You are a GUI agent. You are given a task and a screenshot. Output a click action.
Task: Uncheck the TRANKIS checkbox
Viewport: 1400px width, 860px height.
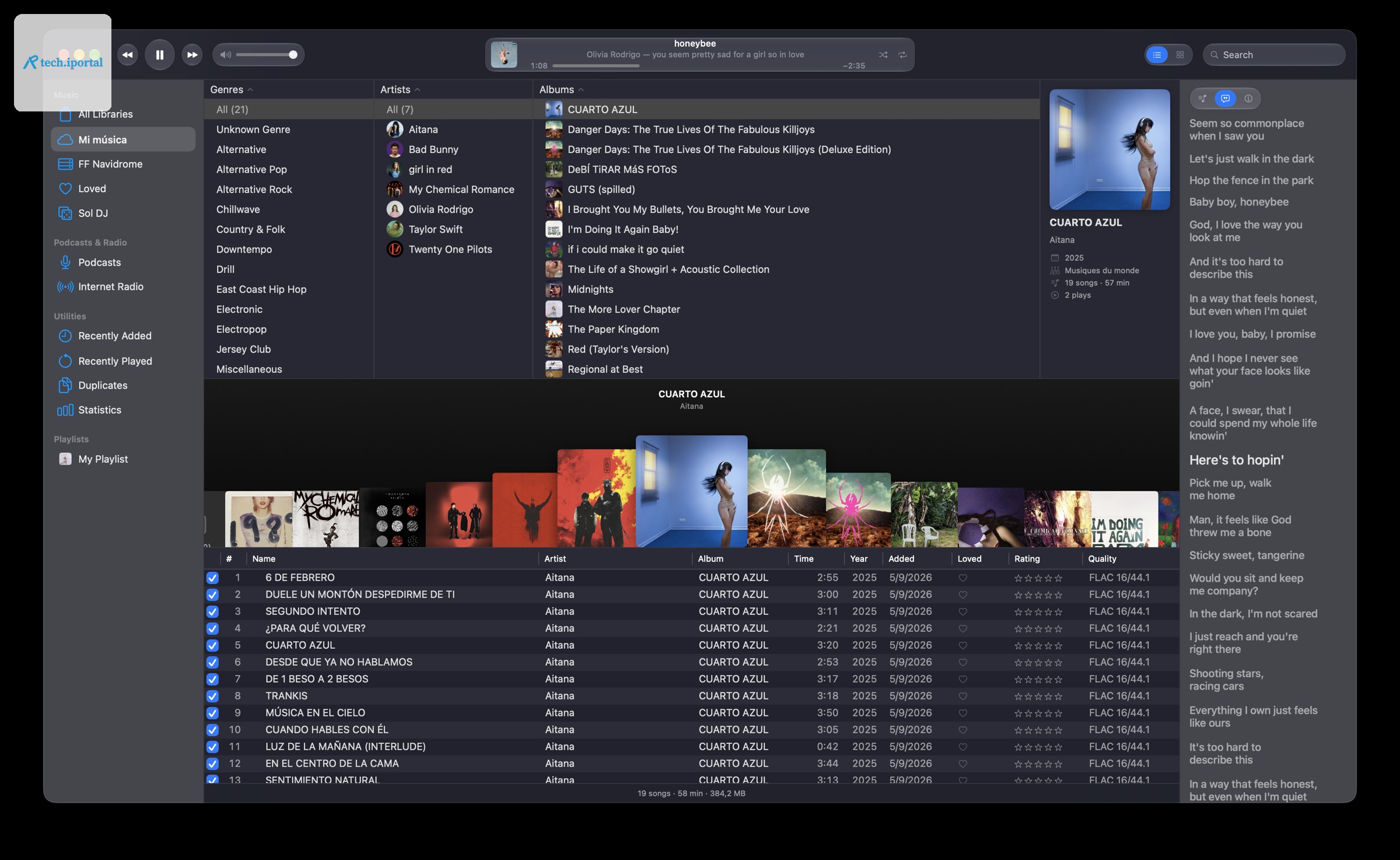click(212, 696)
